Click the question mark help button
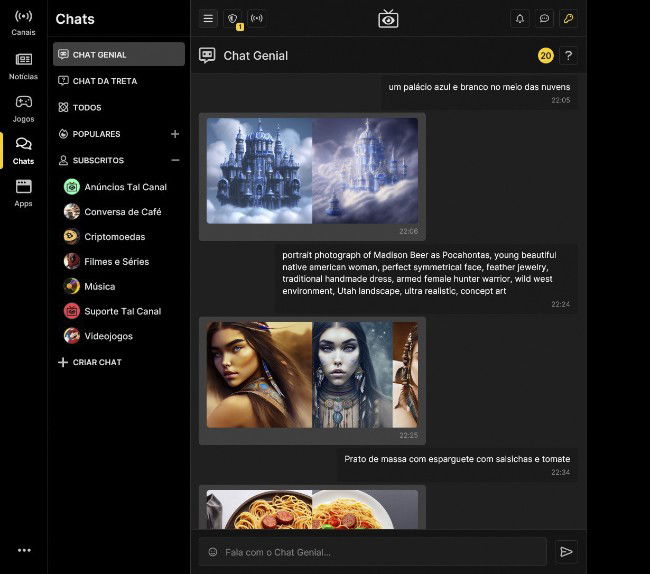The width and height of the screenshot is (650, 574). pyautogui.click(x=568, y=56)
